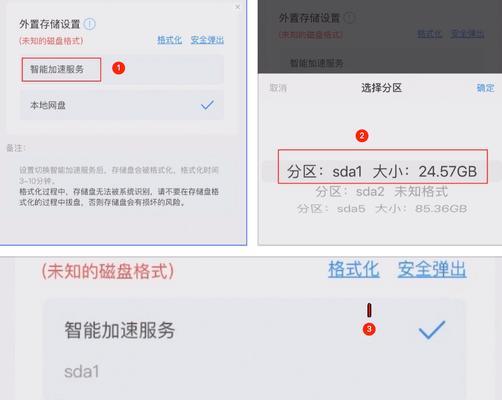
Task: Click the sda1 label under 智能加速服务
Action: pyautogui.click(x=82, y=372)
